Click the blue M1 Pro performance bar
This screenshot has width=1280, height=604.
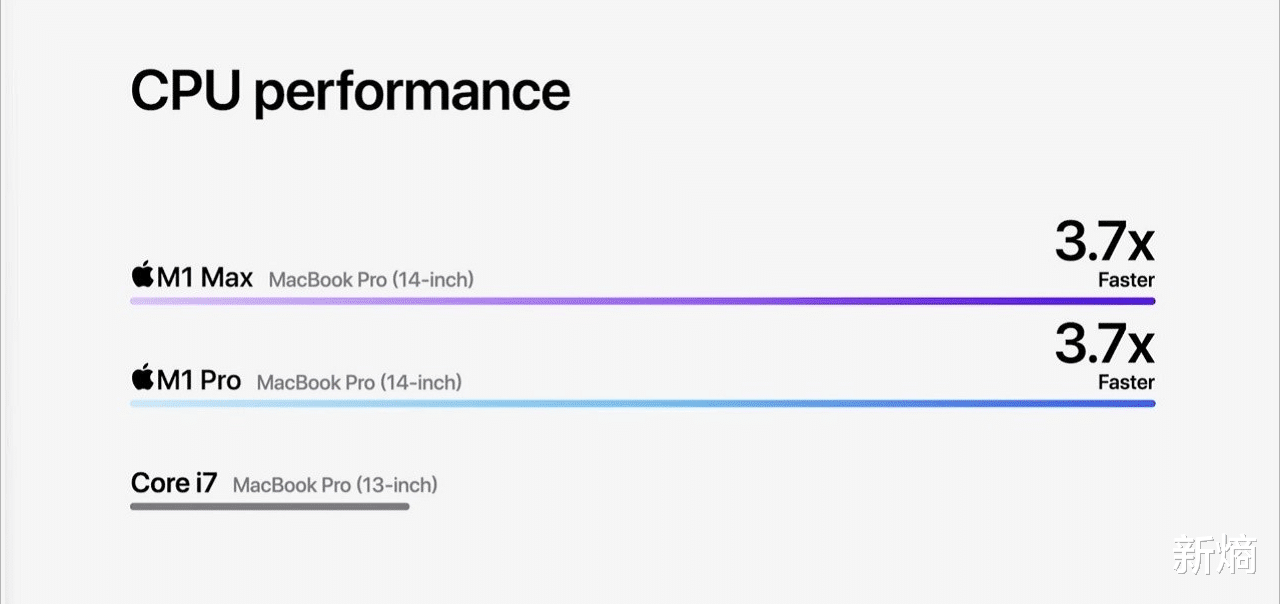[x=642, y=404]
